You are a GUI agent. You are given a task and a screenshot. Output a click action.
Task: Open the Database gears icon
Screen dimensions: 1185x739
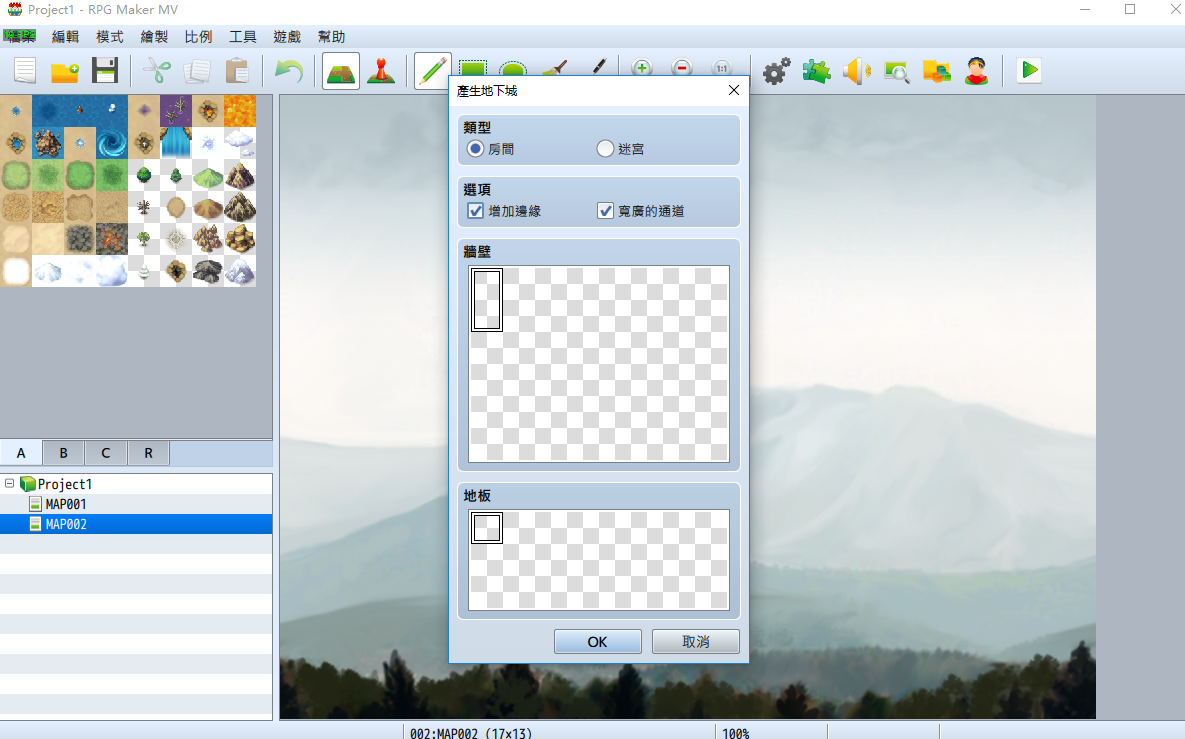(776, 71)
